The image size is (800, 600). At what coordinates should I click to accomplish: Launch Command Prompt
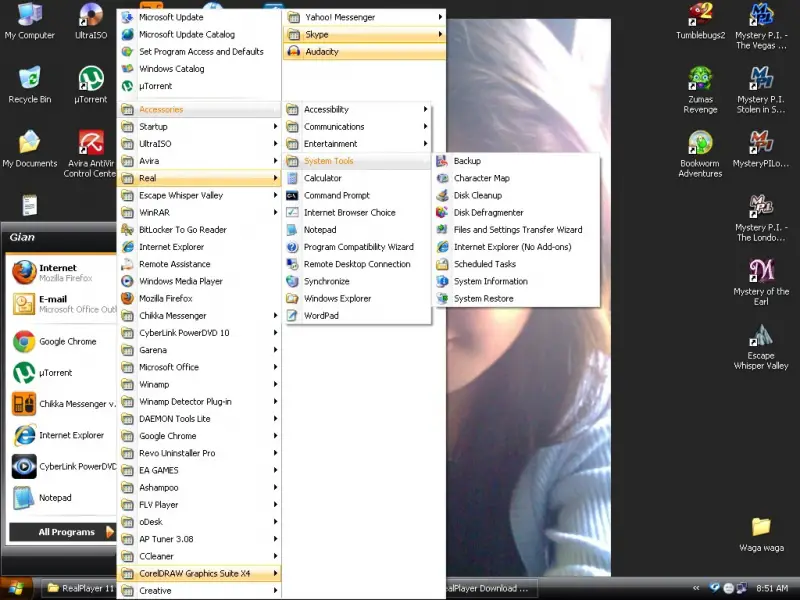tap(357, 195)
